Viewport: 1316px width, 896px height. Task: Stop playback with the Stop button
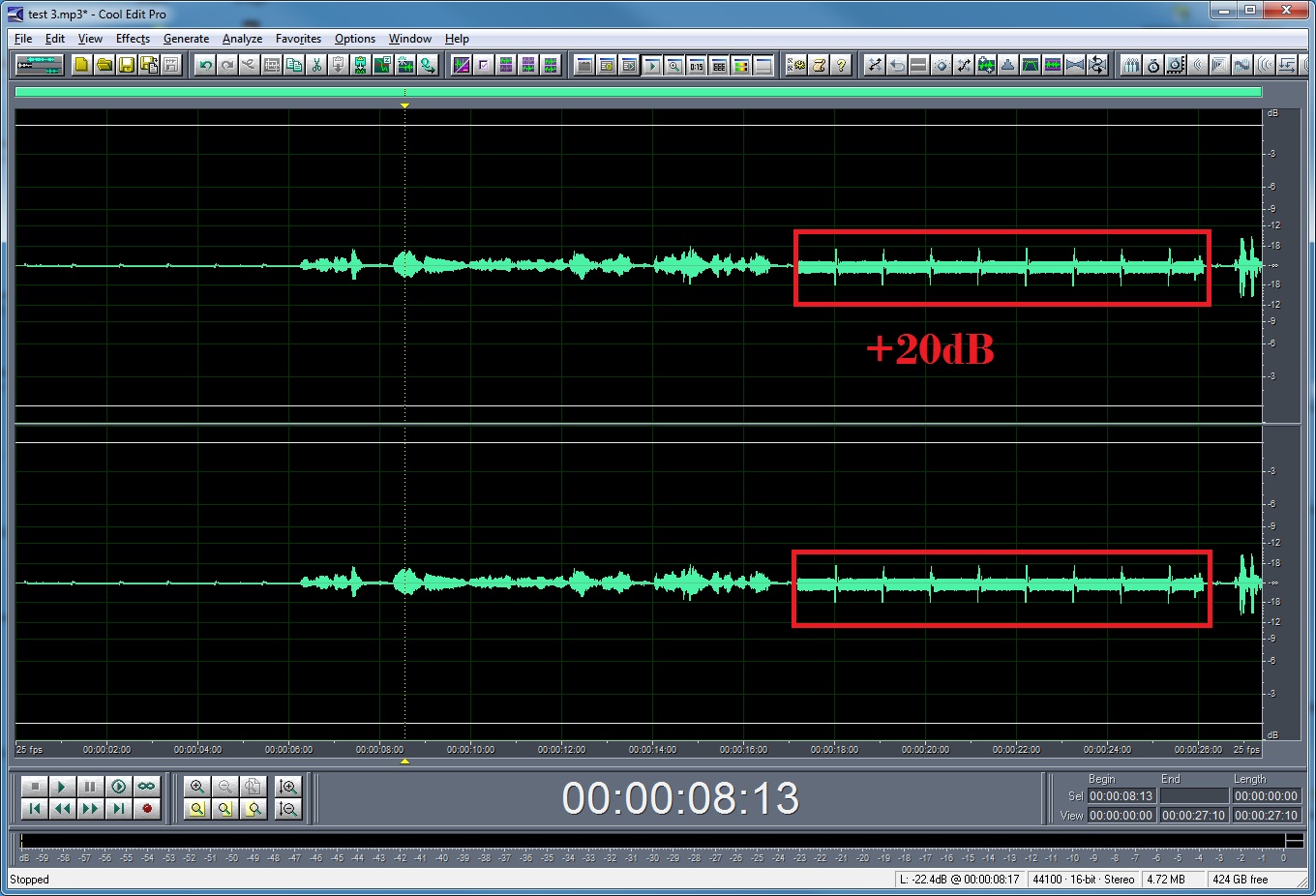34,787
